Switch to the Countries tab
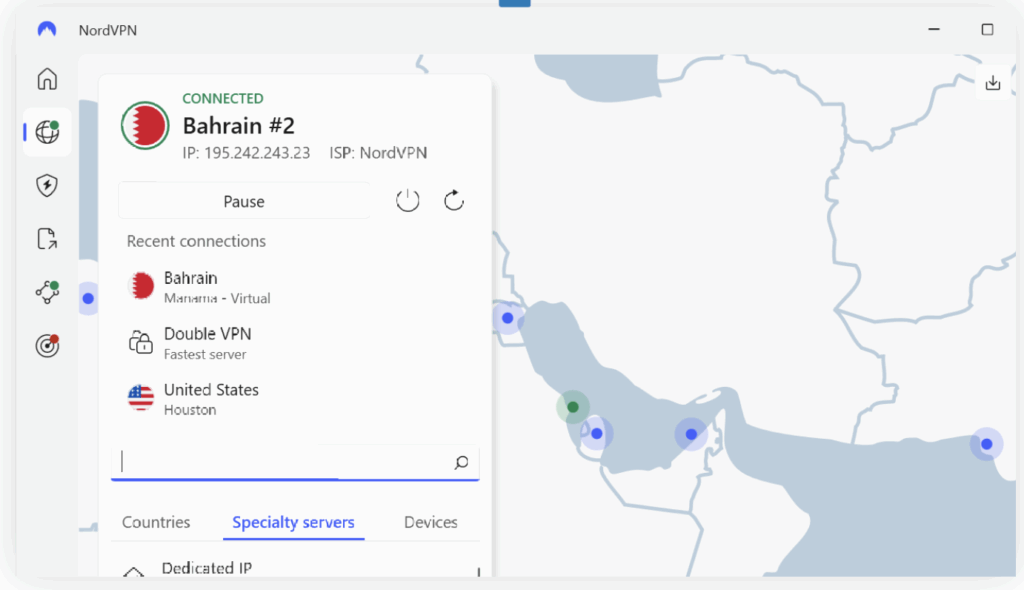Viewport: 1024px width, 590px height. [156, 522]
